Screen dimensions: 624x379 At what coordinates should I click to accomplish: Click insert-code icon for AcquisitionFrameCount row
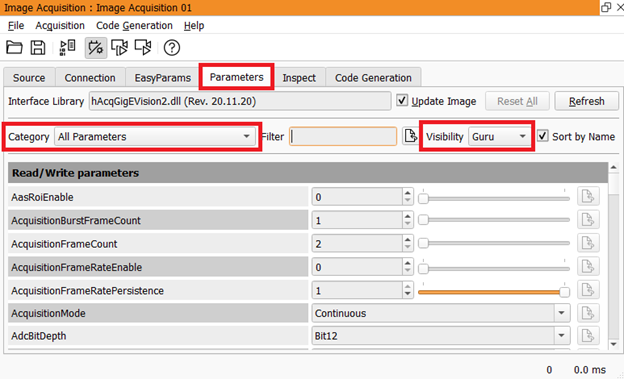588,244
